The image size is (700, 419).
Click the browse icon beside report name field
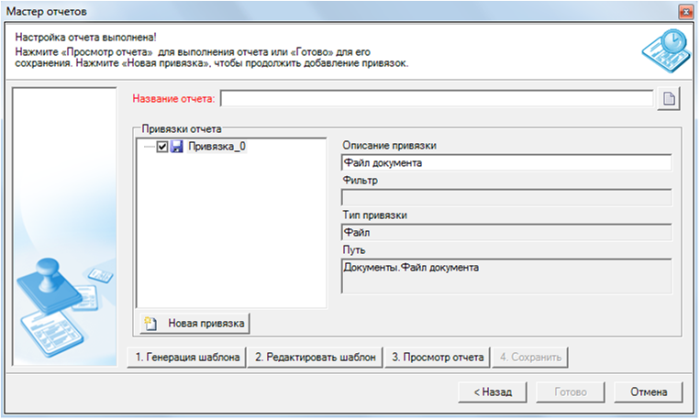tap(668, 98)
